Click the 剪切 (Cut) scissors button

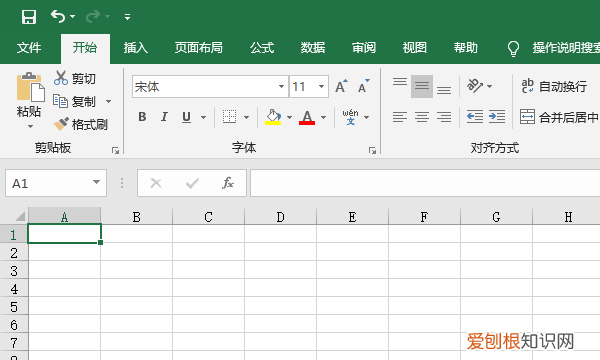click(x=75, y=78)
